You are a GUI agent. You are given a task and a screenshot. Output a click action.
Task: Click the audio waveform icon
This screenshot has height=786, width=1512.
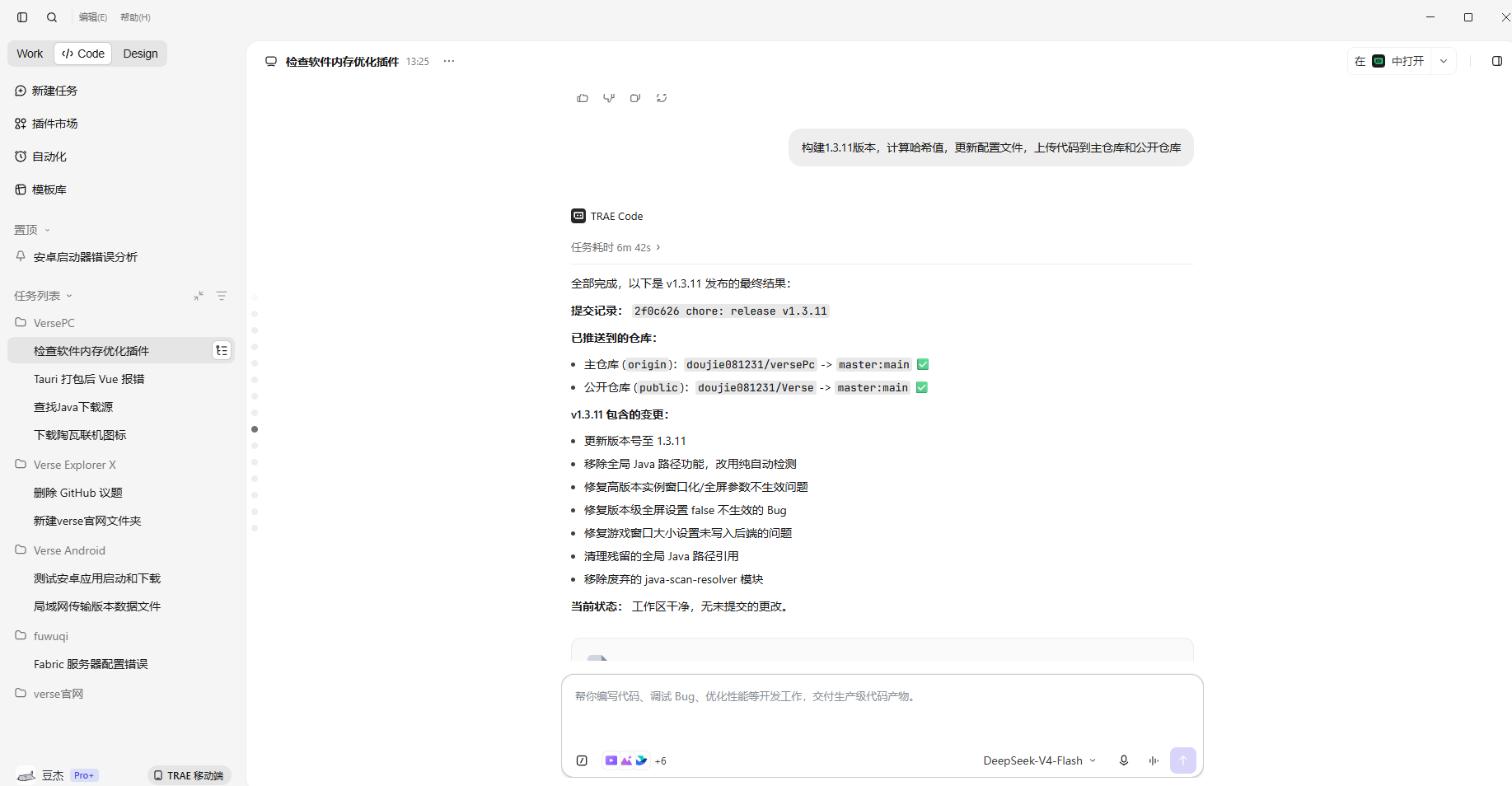[x=1154, y=760]
